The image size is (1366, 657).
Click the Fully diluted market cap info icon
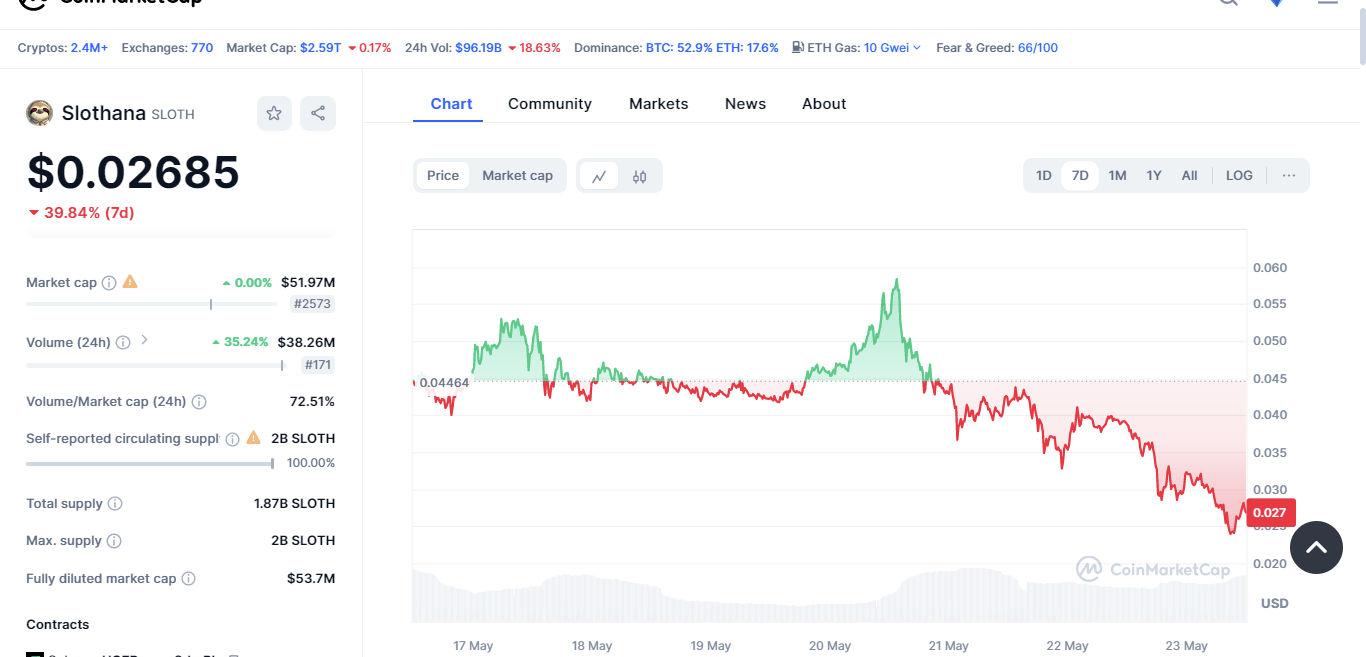click(189, 579)
